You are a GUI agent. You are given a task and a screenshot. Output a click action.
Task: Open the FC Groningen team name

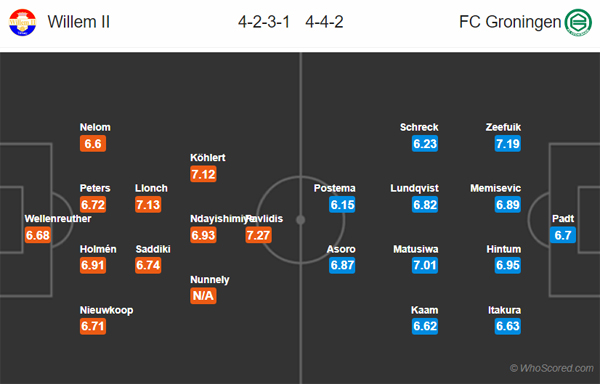click(510, 22)
